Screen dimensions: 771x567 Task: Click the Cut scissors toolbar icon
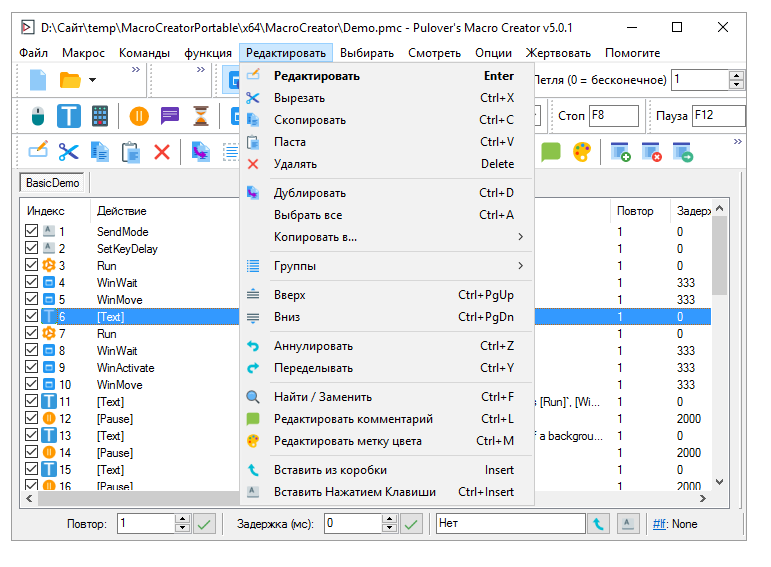[68, 151]
